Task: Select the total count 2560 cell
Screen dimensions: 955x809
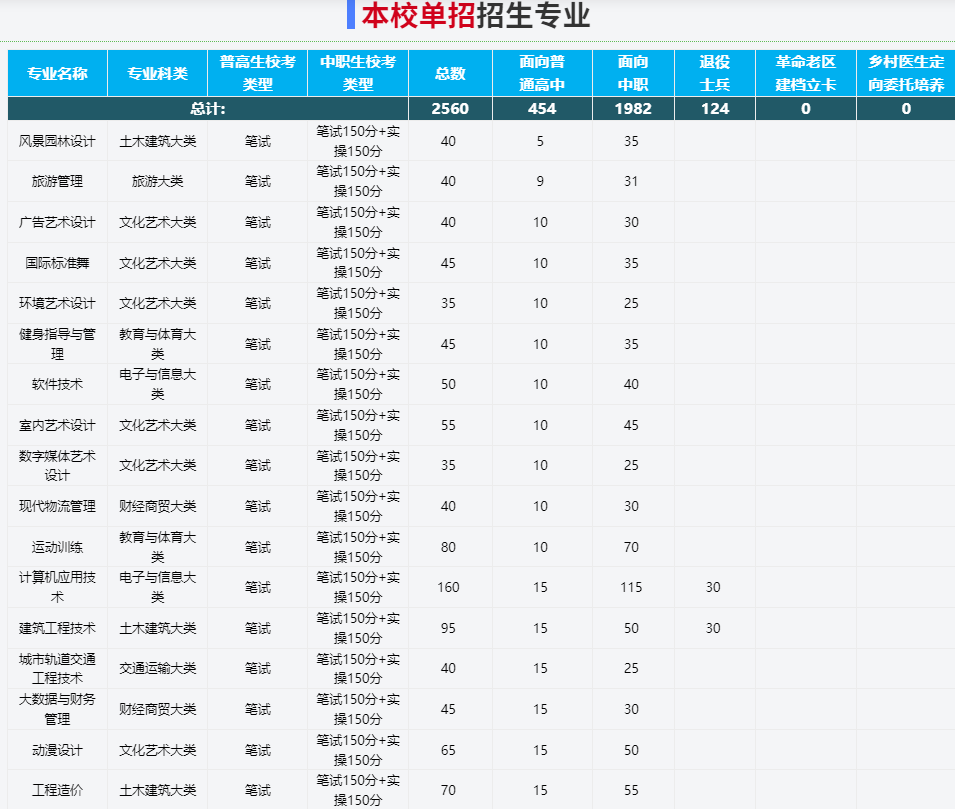Action: coord(449,109)
